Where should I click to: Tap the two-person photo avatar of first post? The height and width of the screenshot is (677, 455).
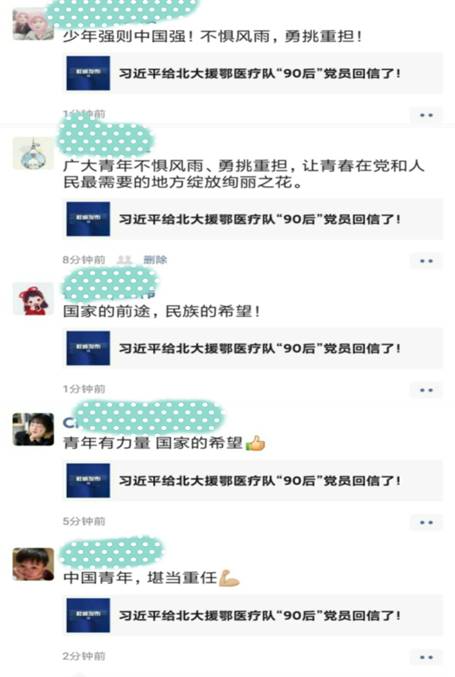[x=33, y=24]
